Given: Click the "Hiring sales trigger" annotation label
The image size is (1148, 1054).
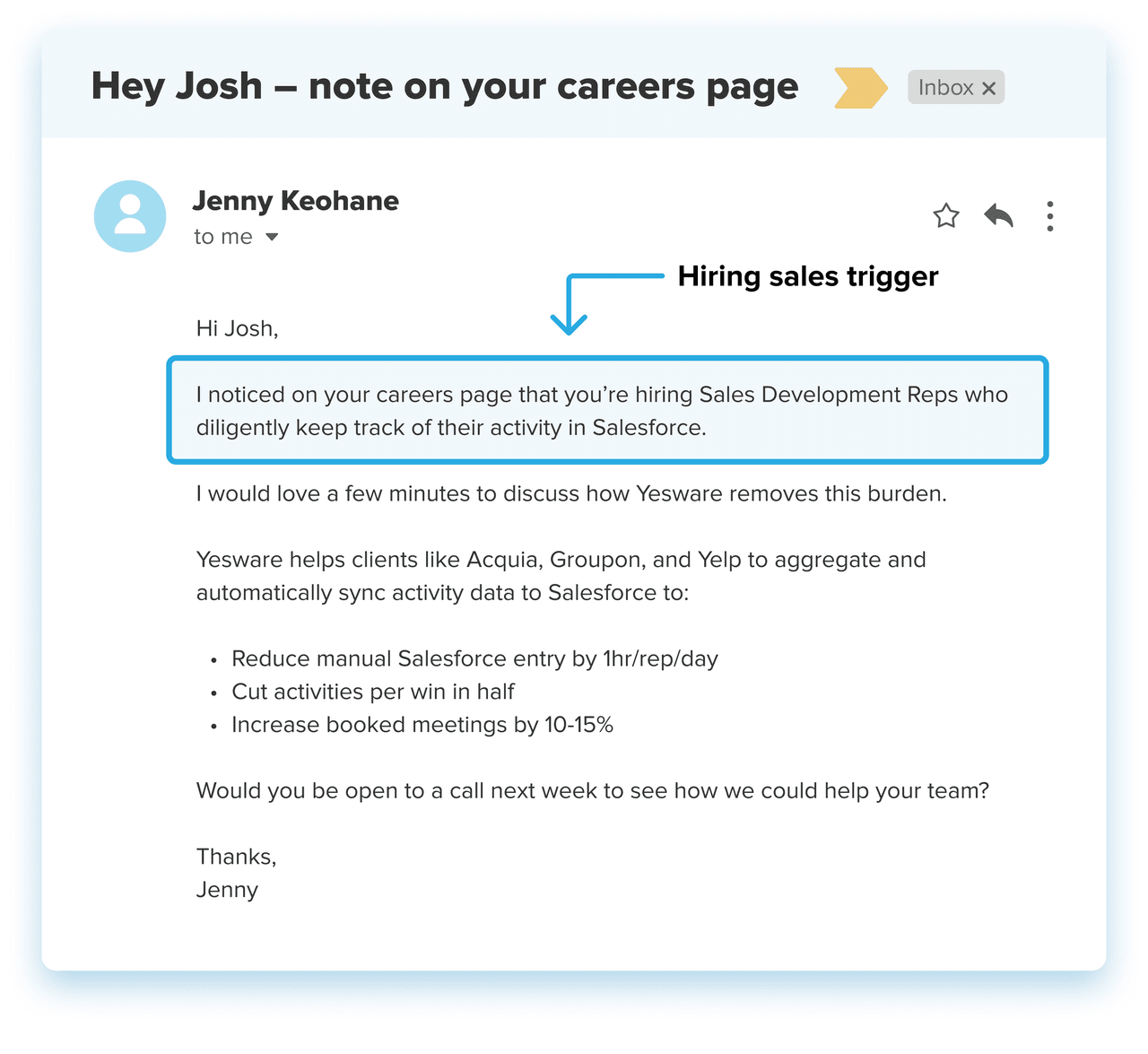Looking at the screenshot, I should point(807,276).
